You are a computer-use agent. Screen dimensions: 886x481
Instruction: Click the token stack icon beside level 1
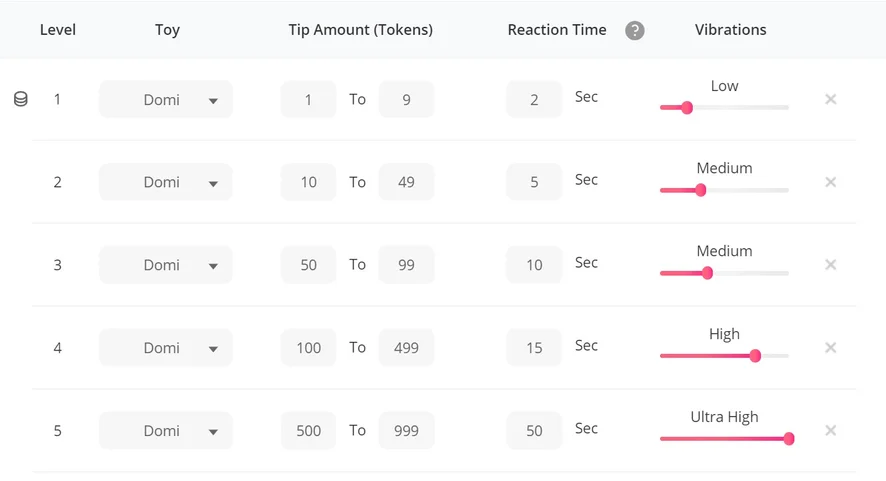(20, 99)
